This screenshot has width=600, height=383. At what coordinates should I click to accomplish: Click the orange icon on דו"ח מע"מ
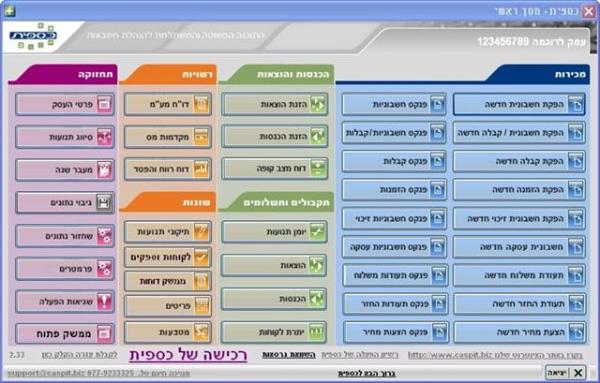point(201,104)
